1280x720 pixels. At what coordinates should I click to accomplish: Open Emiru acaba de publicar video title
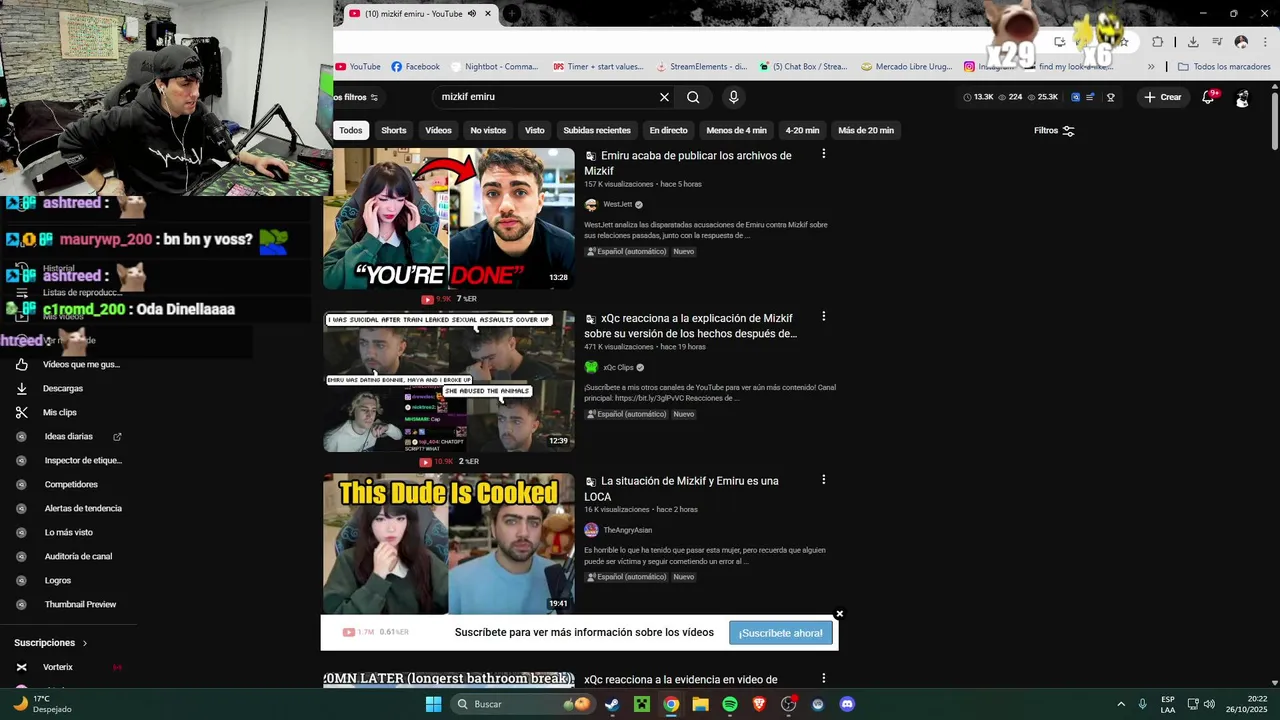coord(688,163)
